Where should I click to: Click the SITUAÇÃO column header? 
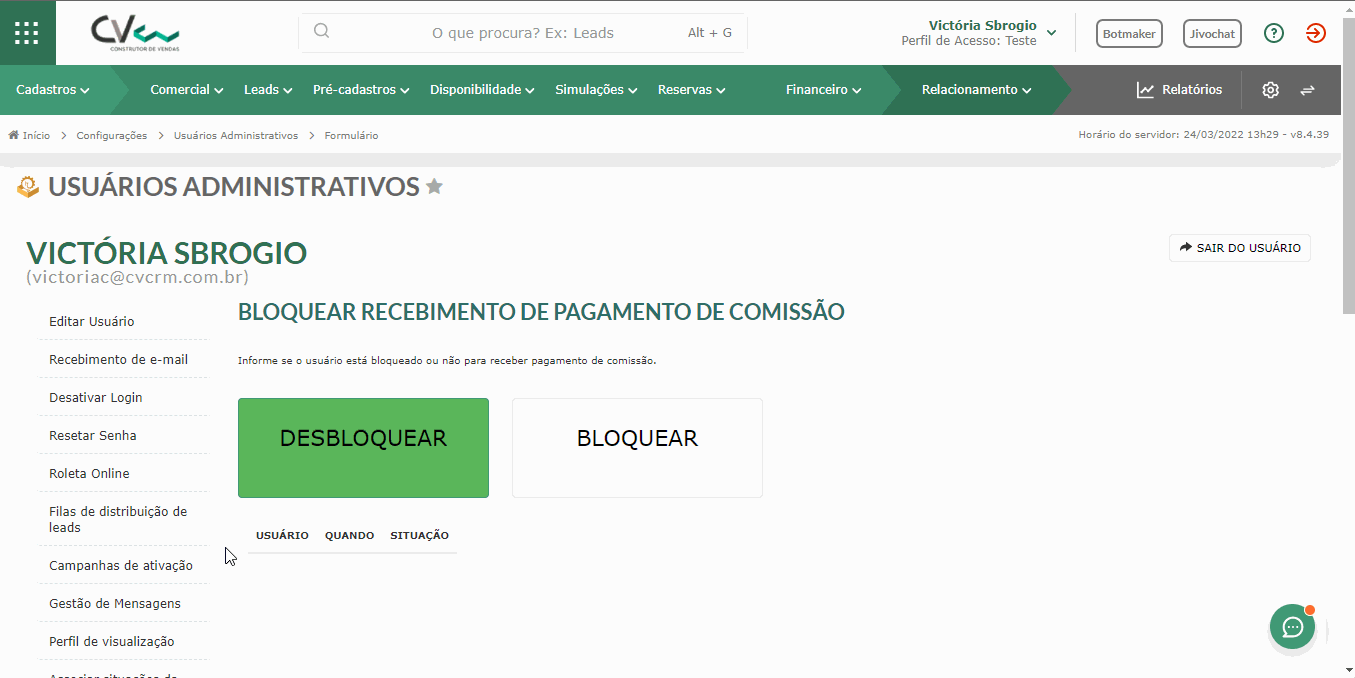420,536
